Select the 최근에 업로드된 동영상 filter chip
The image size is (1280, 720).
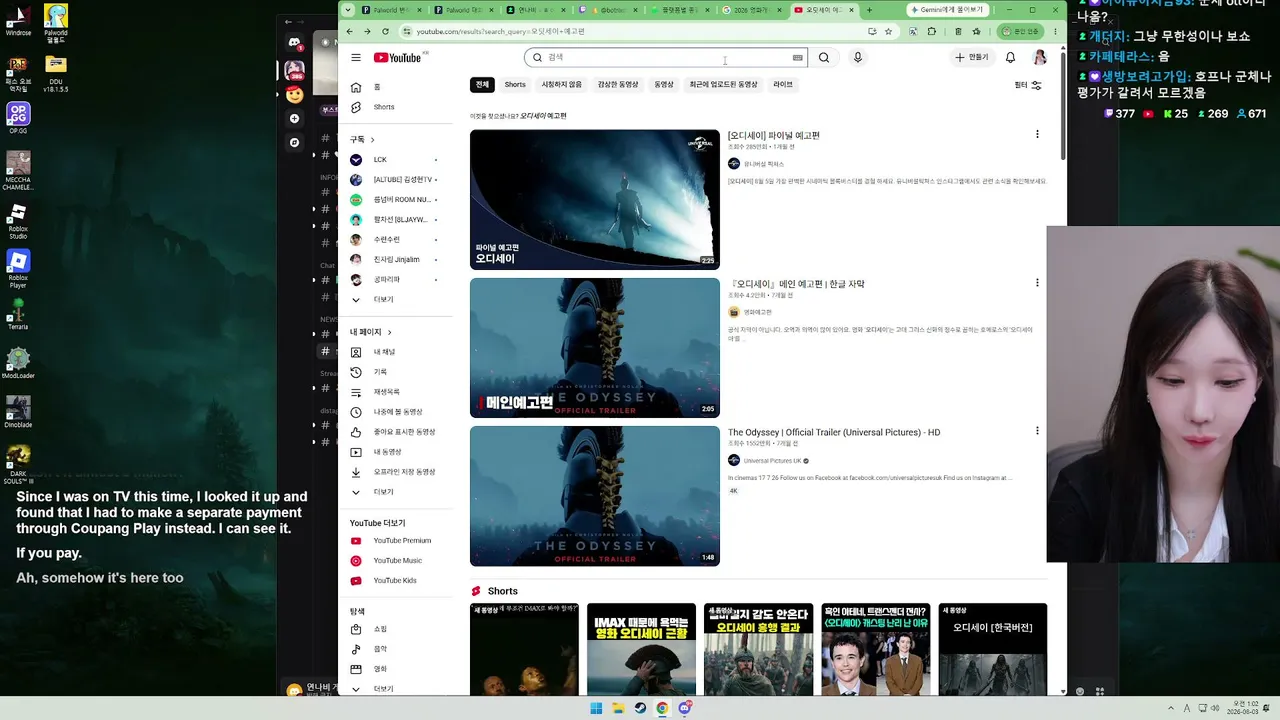723,85
